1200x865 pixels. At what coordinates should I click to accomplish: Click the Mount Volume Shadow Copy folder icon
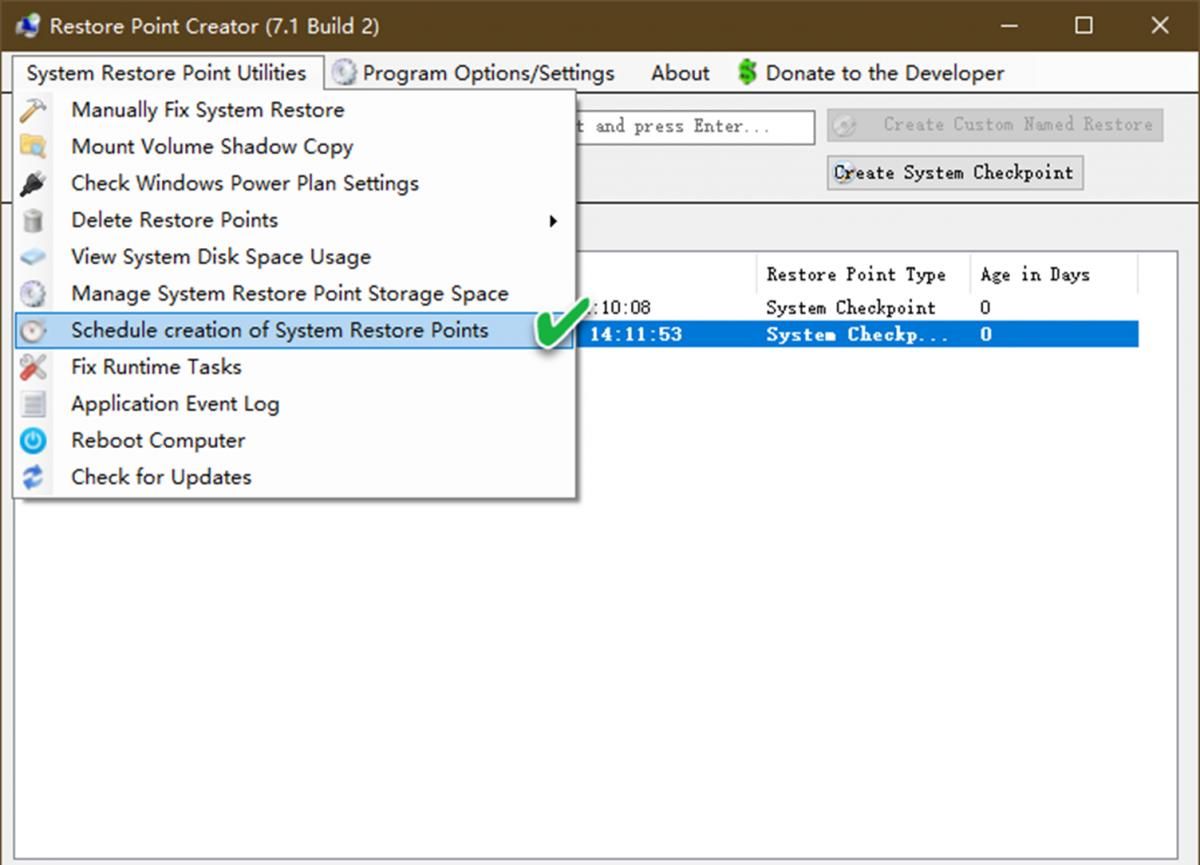pyautogui.click(x=33, y=147)
